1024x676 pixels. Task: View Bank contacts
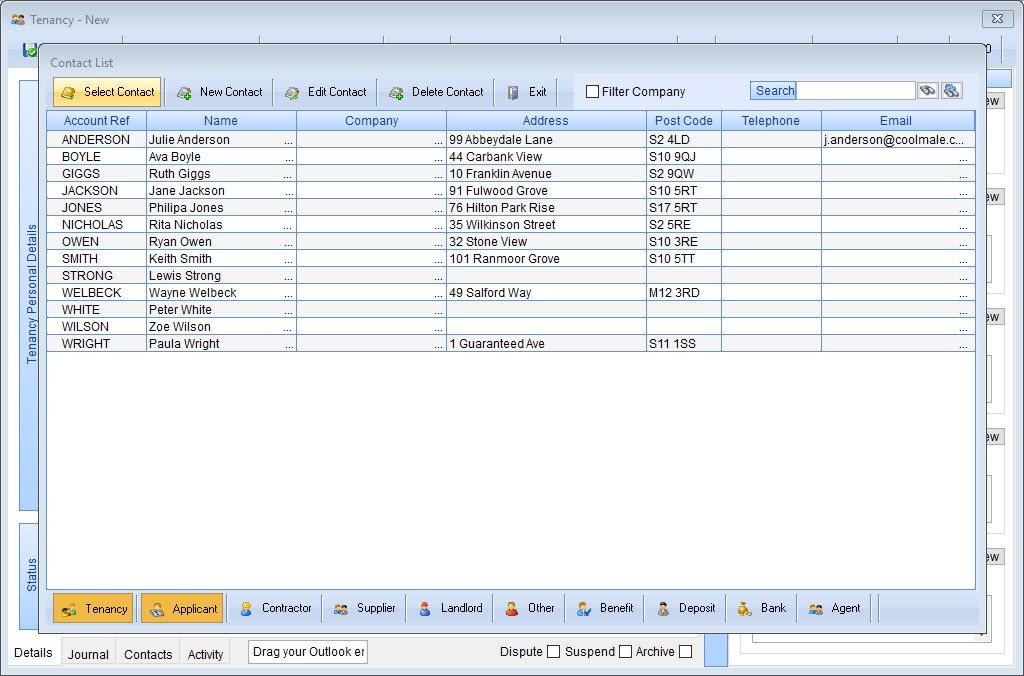pos(761,608)
